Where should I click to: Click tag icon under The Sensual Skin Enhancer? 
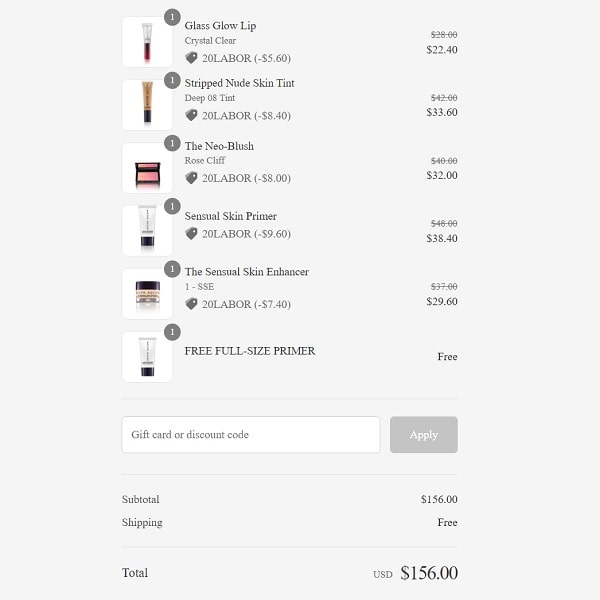(x=191, y=304)
